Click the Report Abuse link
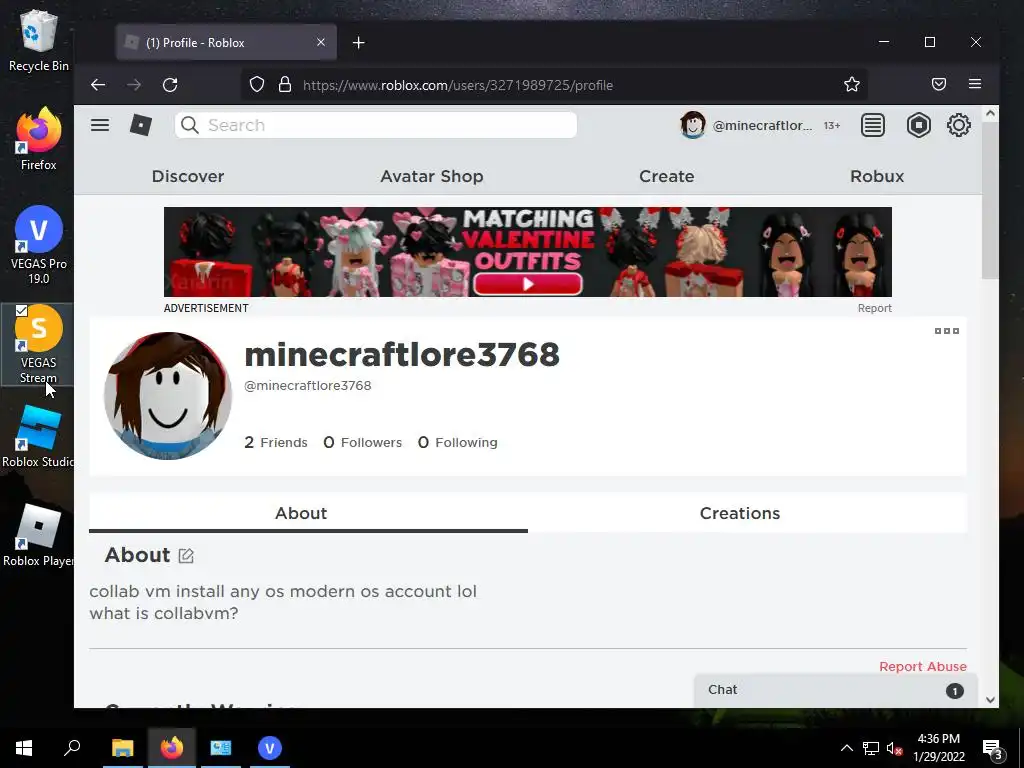The width and height of the screenshot is (1024, 768). [x=922, y=667]
